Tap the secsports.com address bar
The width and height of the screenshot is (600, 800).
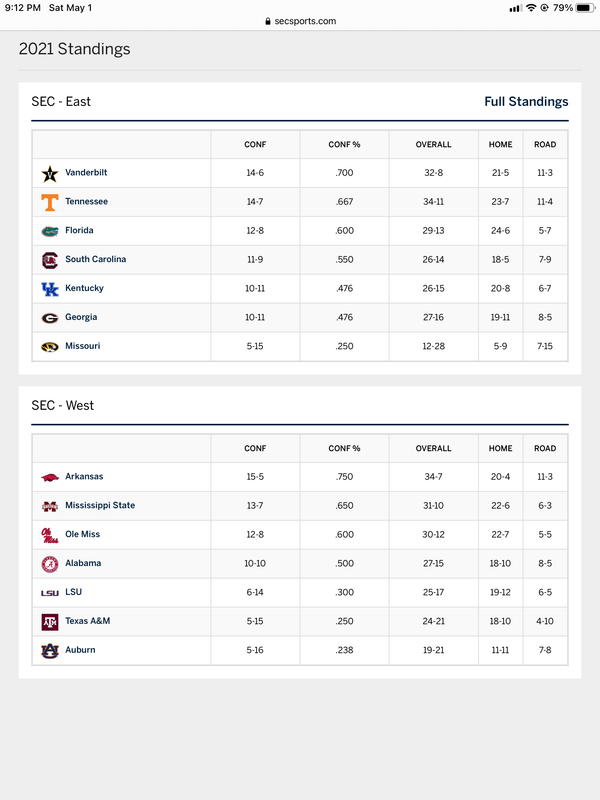pyautogui.click(x=300, y=21)
